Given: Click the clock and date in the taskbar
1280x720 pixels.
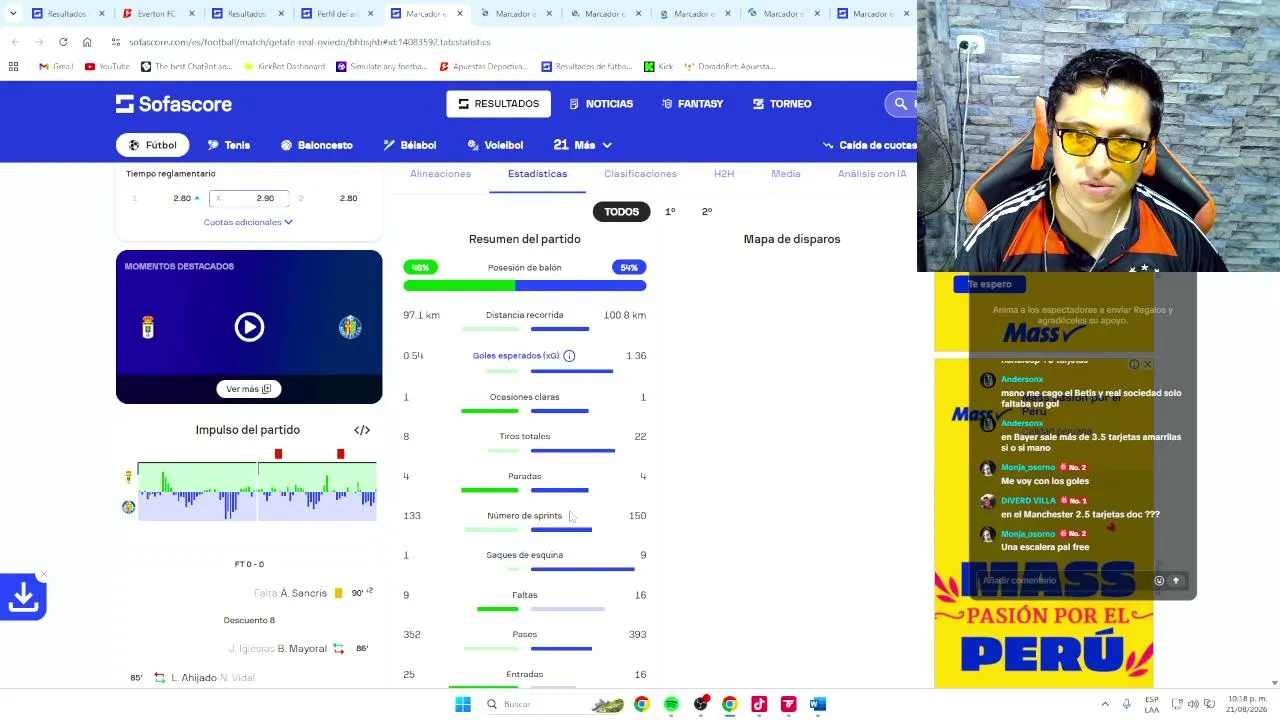Looking at the screenshot, I should point(1245,704).
